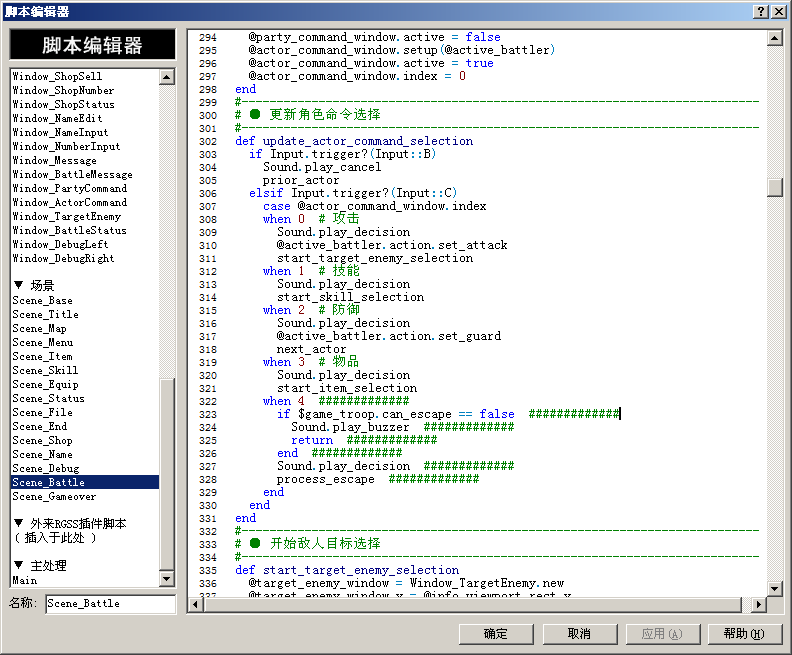Select Scene_Item script

(x=42, y=357)
